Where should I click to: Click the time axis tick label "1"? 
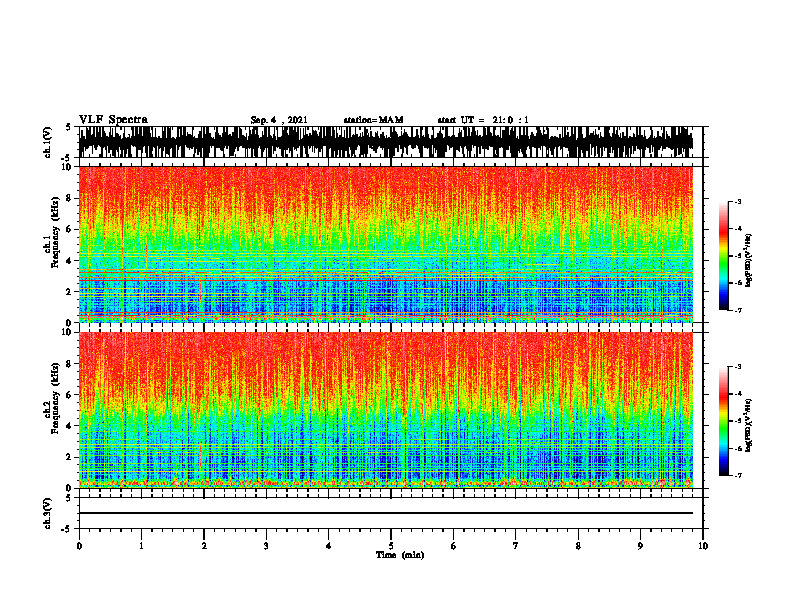pos(141,546)
